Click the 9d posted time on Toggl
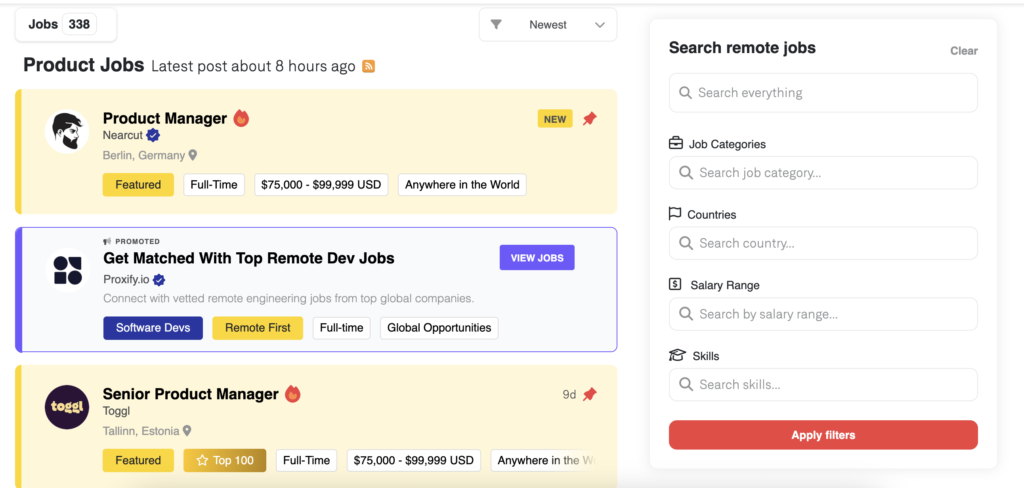The width and height of the screenshot is (1024, 488). click(x=569, y=395)
